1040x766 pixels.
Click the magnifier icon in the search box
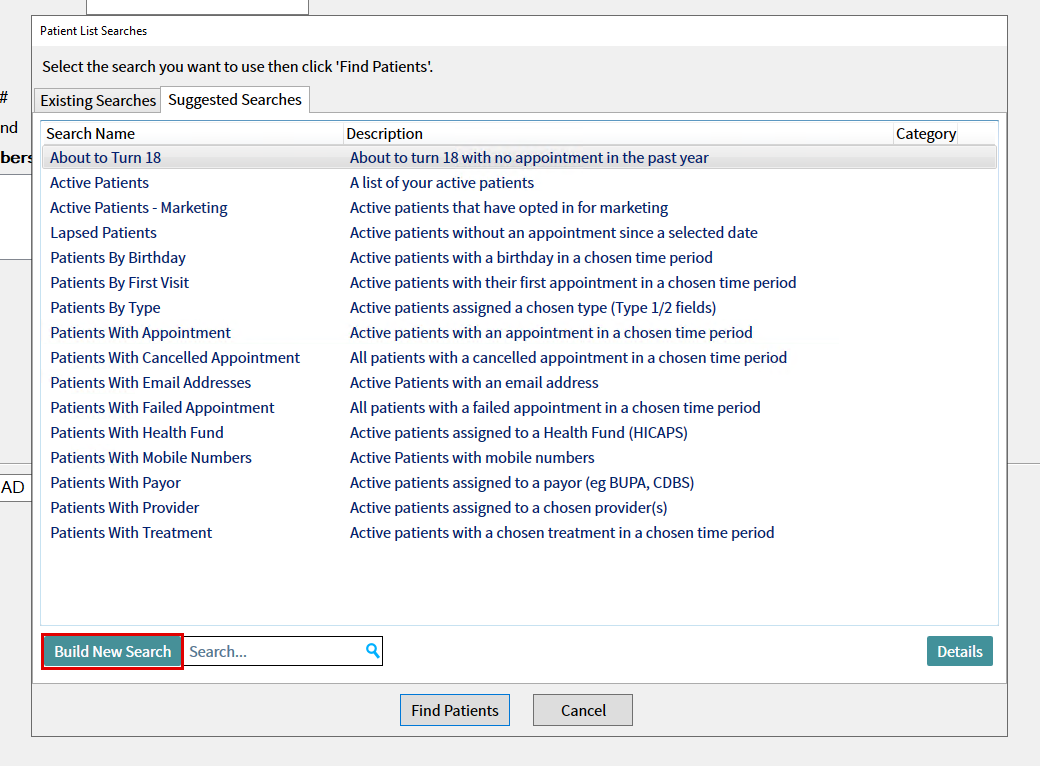[x=373, y=651]
